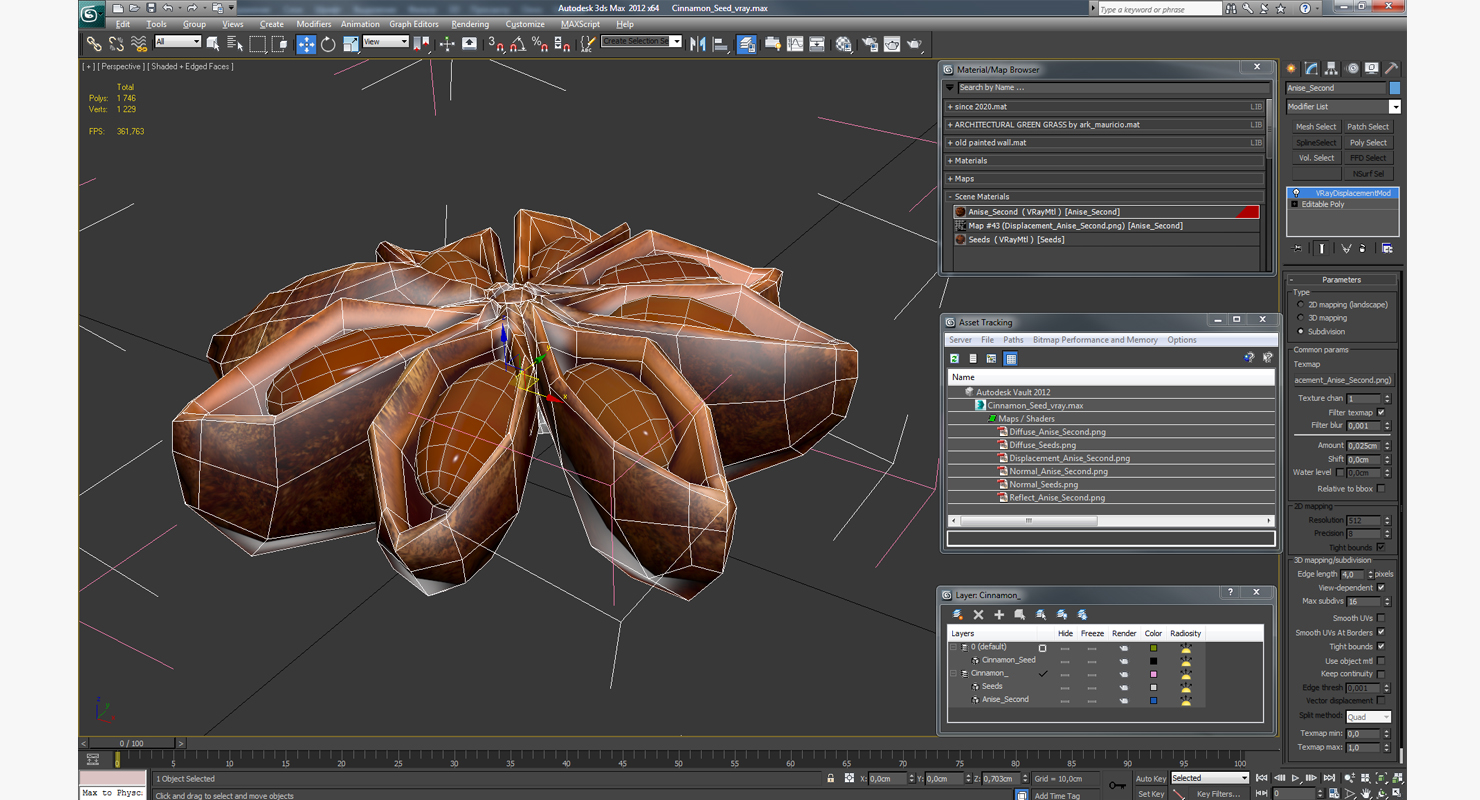Expand the Maps group in Material Browser
Image resolution: width=1480 pixels, height=800 pixels.
point(951,179)
